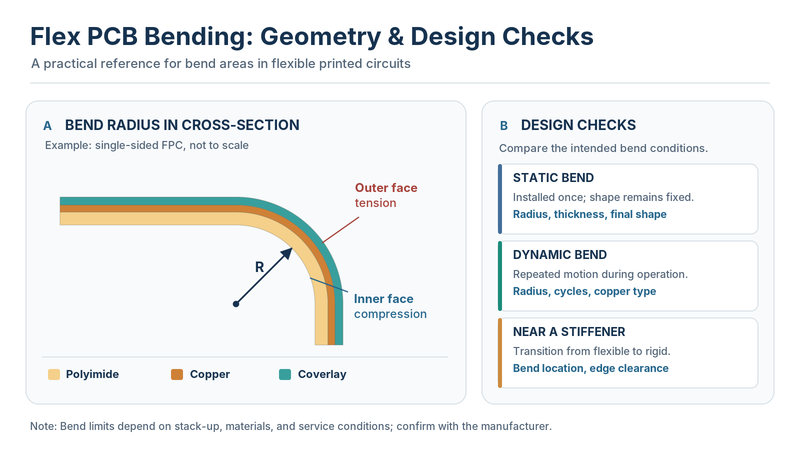Viewport: 800px width, 450px height.
Task: Click the main title Flex PCB Bending
Action: pos(312,37)
